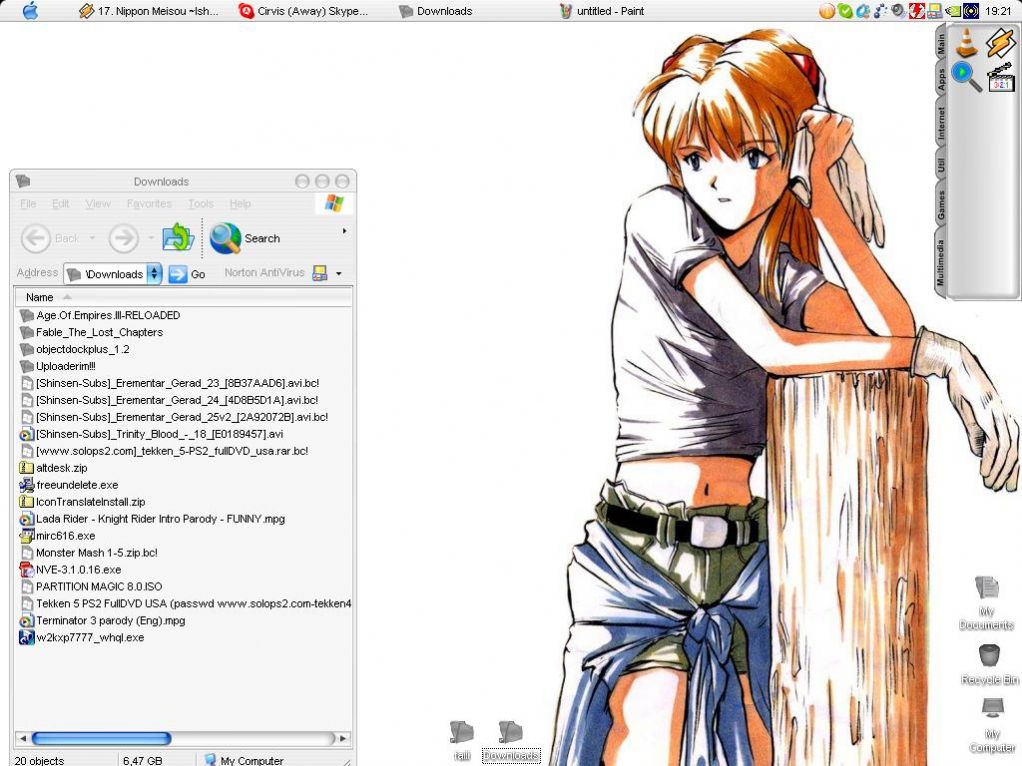Viewport: 1022px width, 766px height.
Task: Switch to the Winamp Nippon Meisou taskbar item
Action: pyautogui.click(x=148, y=11)
